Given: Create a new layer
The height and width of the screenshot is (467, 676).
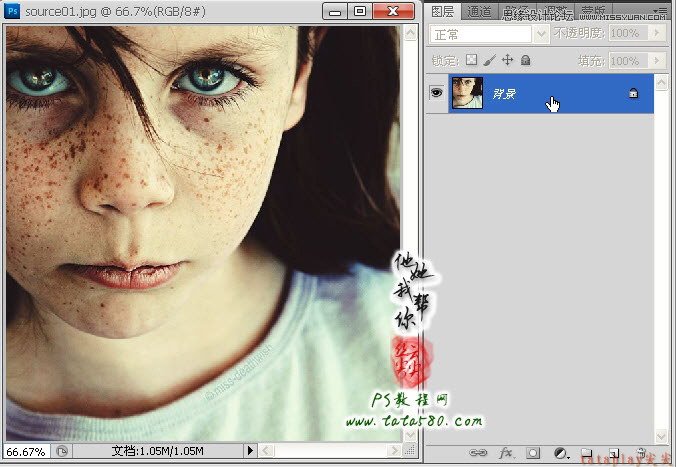Looking at the screenshot, I should tap(613, 453).
